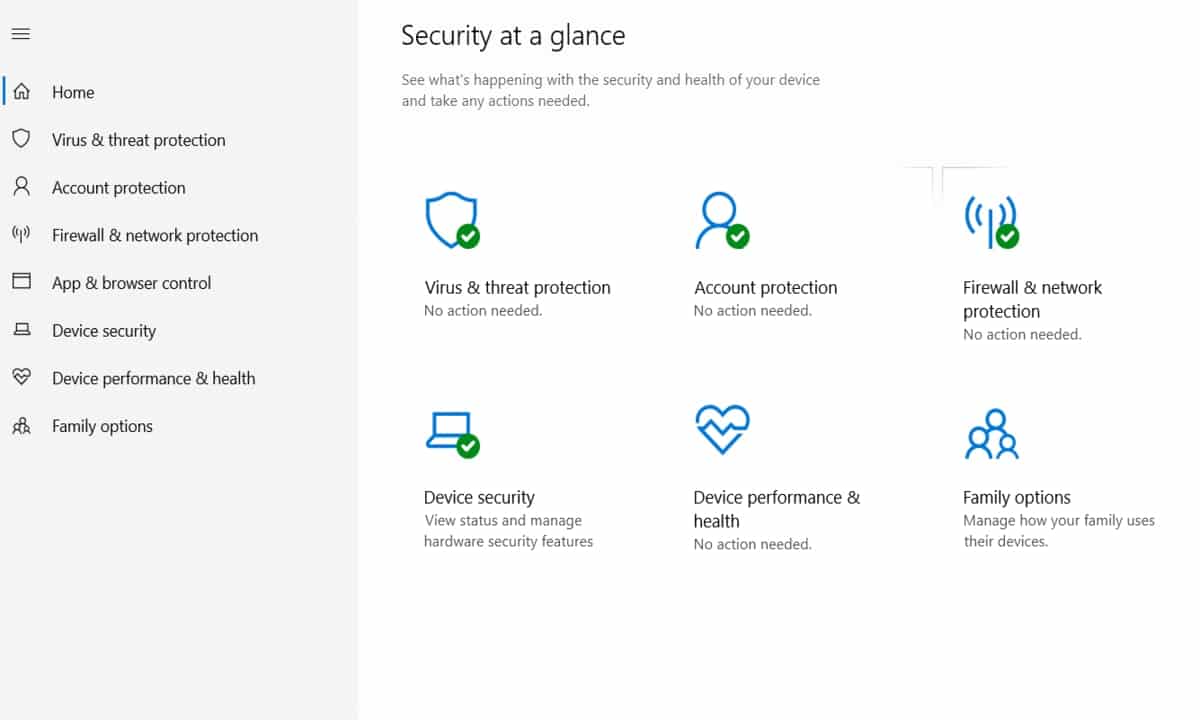Click the sidebar Family options people icon
1200x720 pixels.
point(21,426)
